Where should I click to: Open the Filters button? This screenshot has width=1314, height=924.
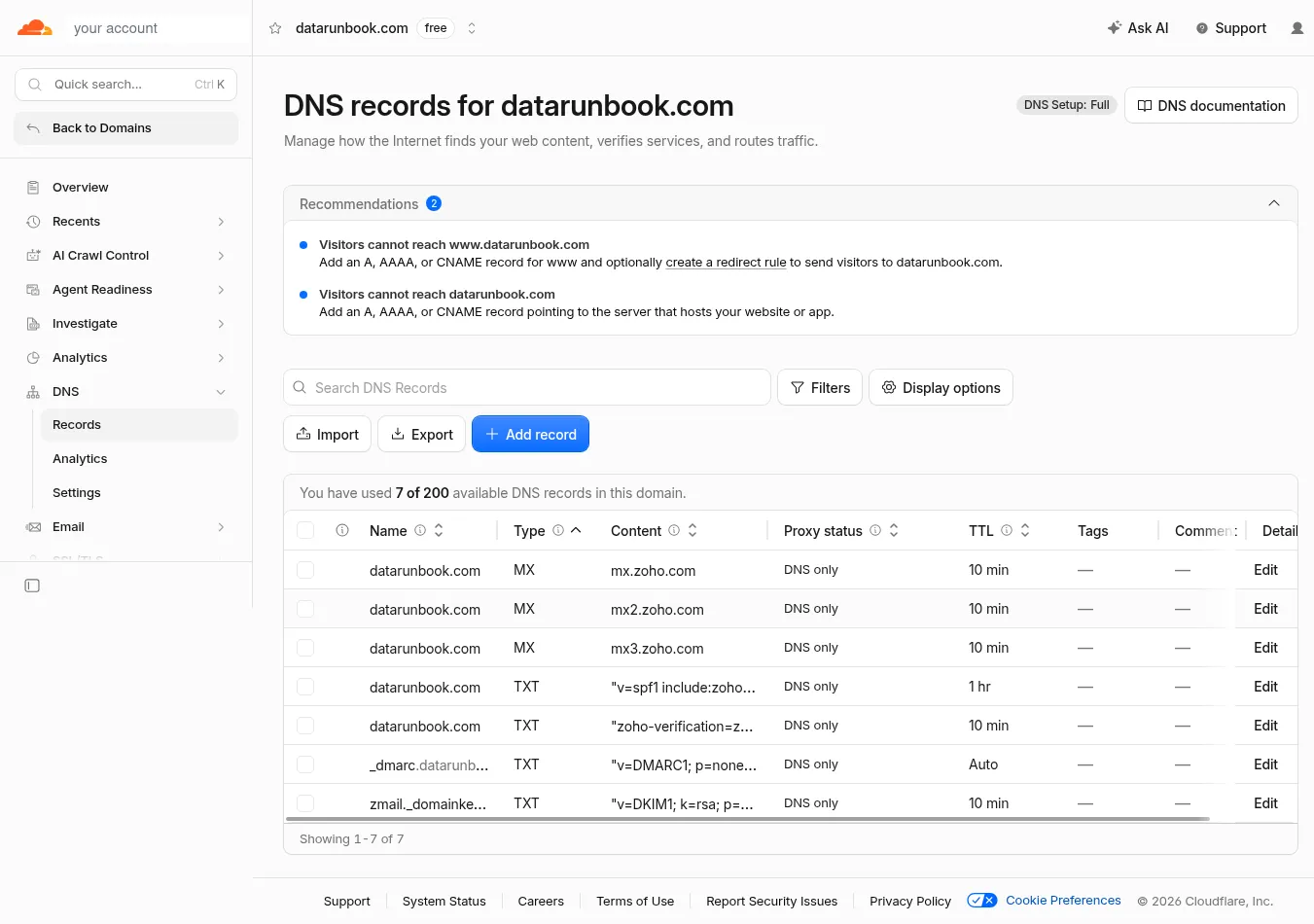coord(820,387)
